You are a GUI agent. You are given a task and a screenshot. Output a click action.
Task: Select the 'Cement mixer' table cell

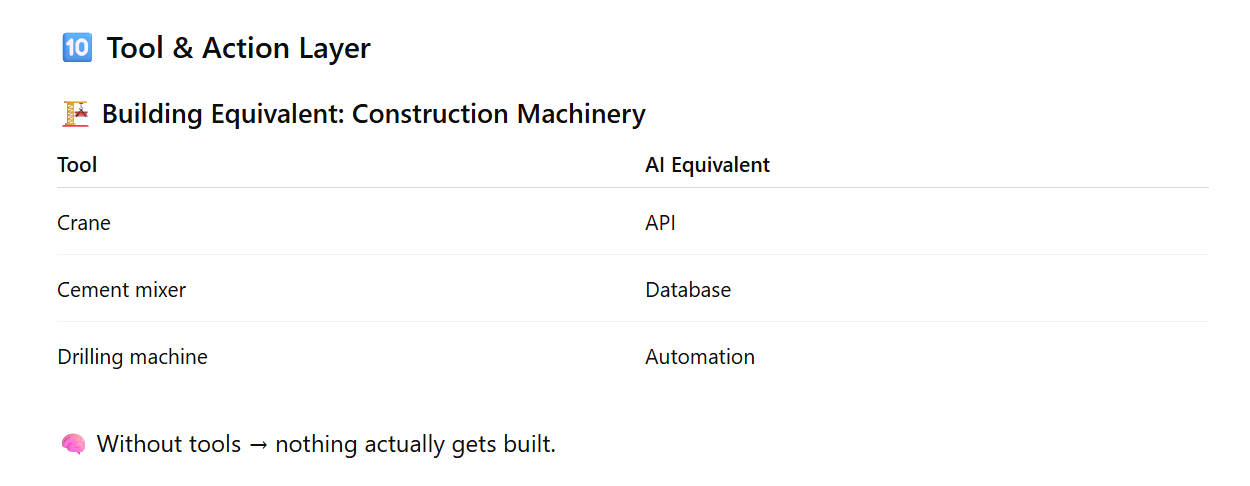pos(121,290)
